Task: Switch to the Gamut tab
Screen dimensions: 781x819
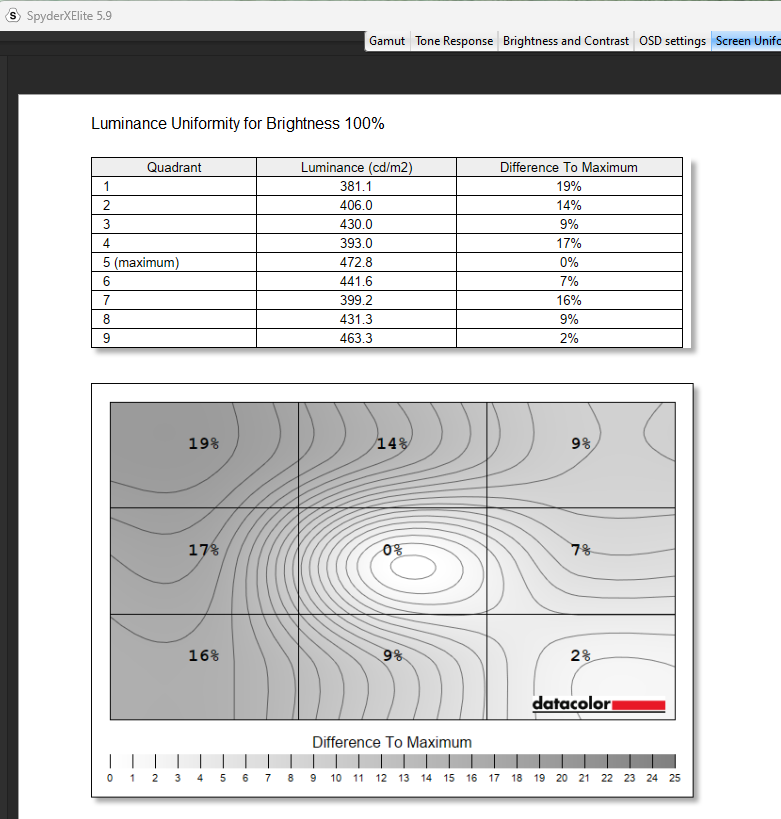Action: coord(387,41)
